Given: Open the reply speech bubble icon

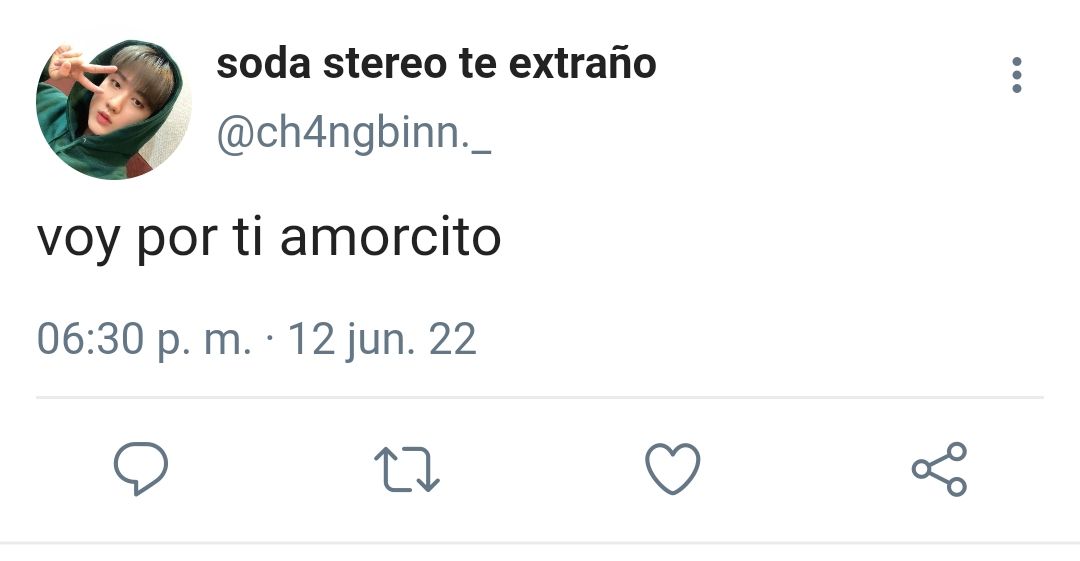Looking at the screenshot, I should point(141,469).
